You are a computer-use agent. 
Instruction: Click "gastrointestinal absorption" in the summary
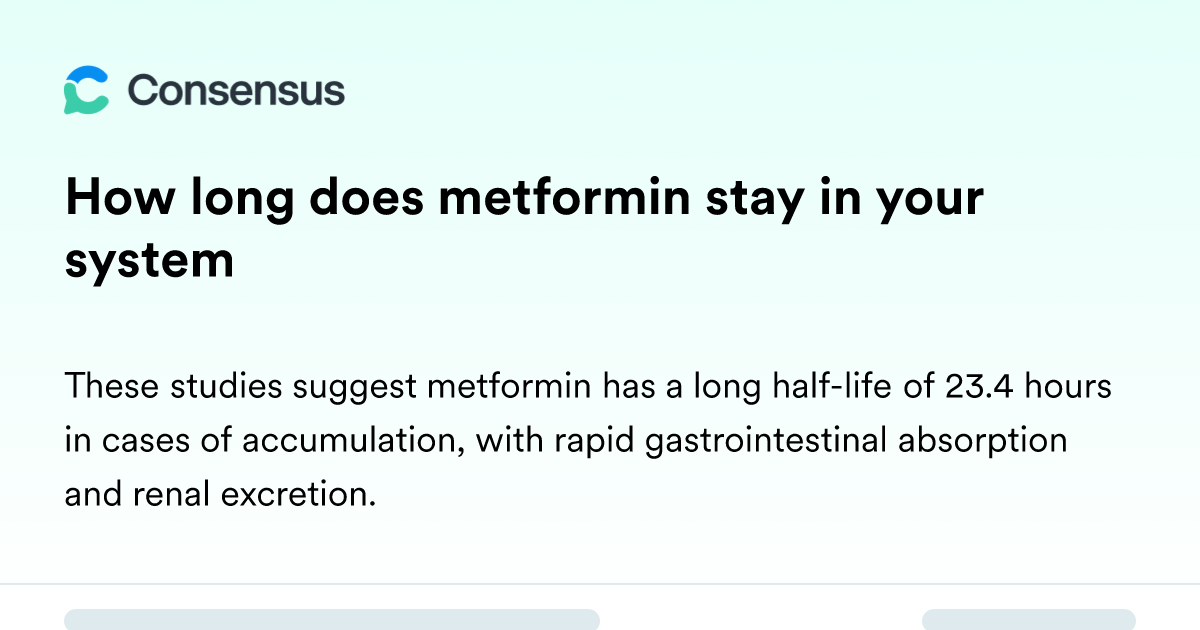858,440
